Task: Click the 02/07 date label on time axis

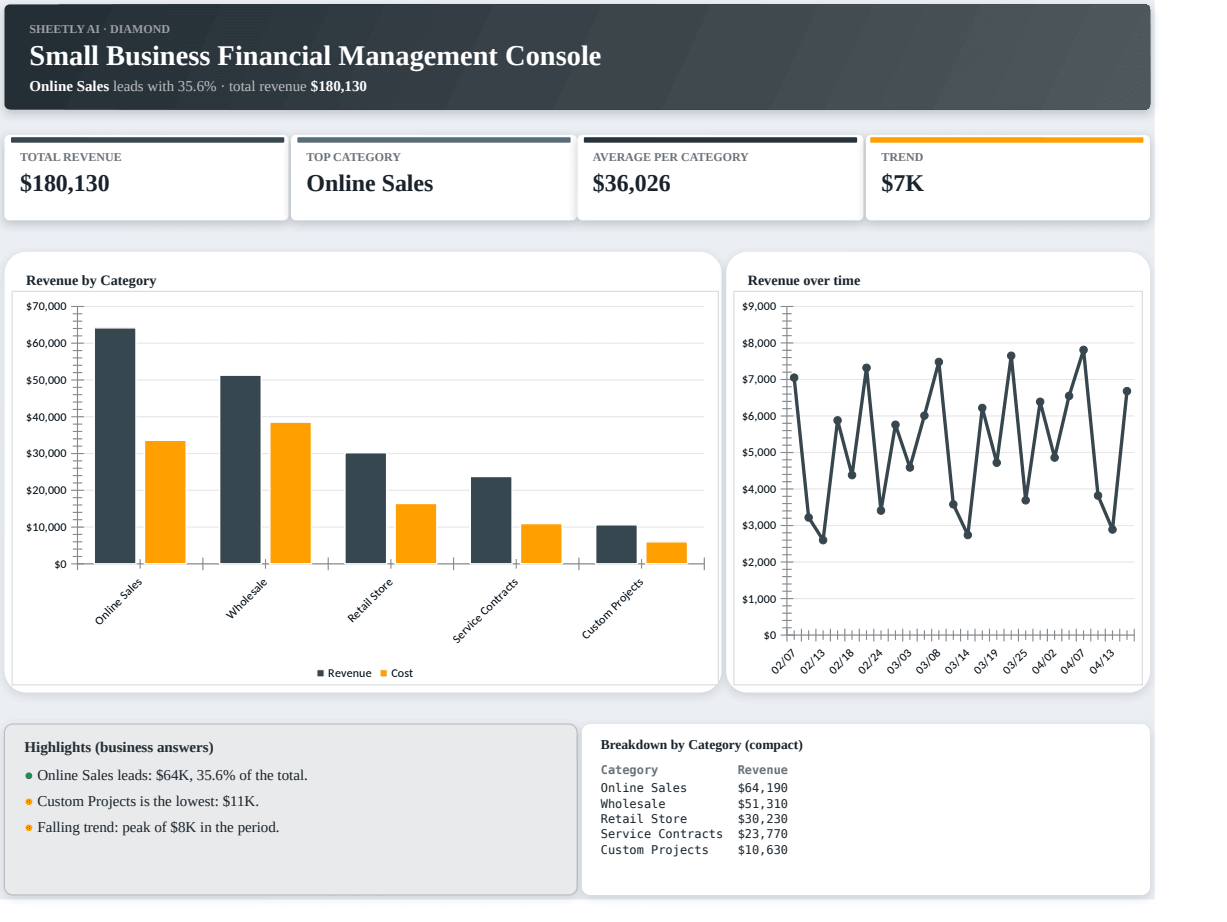Action: (783, 661)
